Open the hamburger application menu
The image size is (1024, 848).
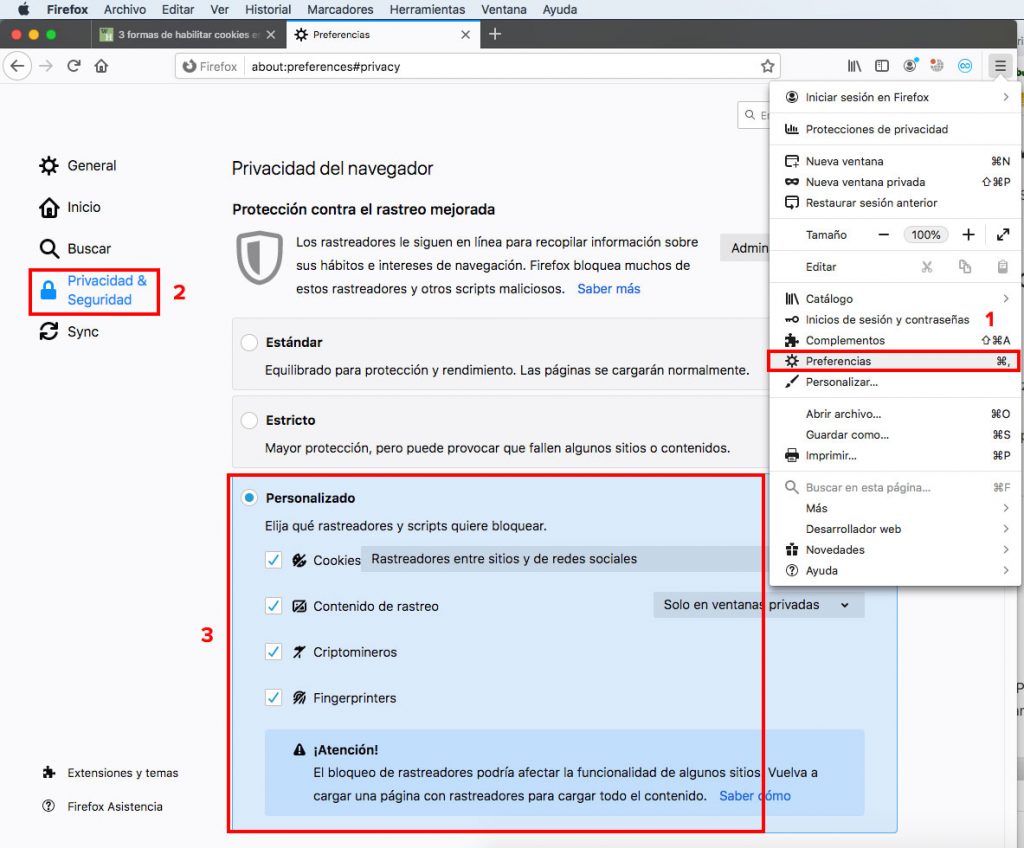(1000, 66)
